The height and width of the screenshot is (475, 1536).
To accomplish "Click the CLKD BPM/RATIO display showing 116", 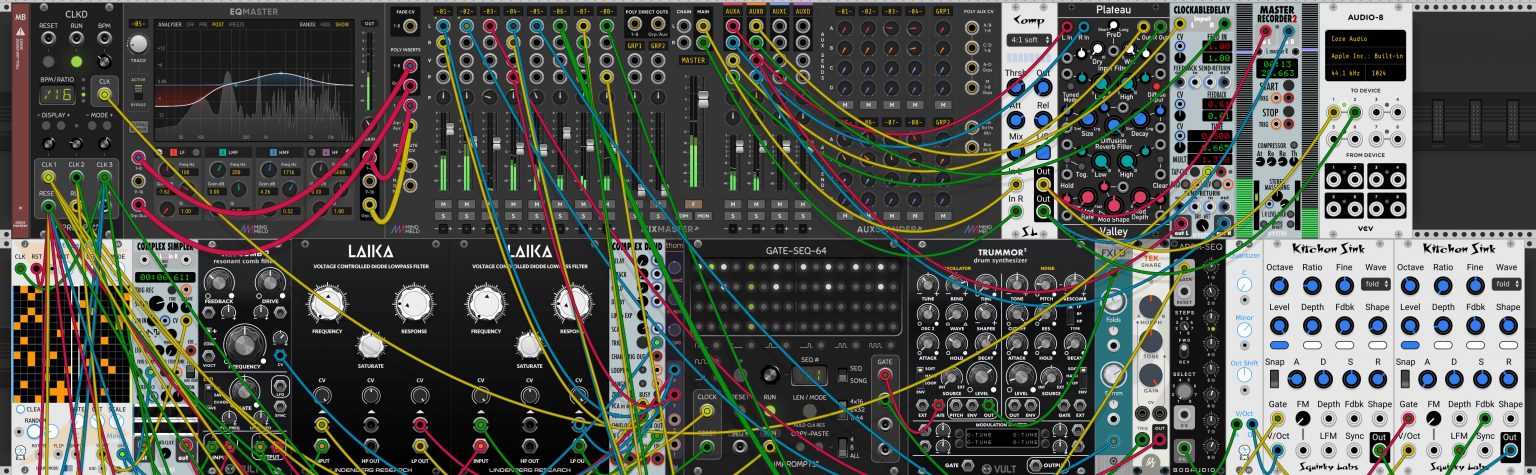I will 57,94.
